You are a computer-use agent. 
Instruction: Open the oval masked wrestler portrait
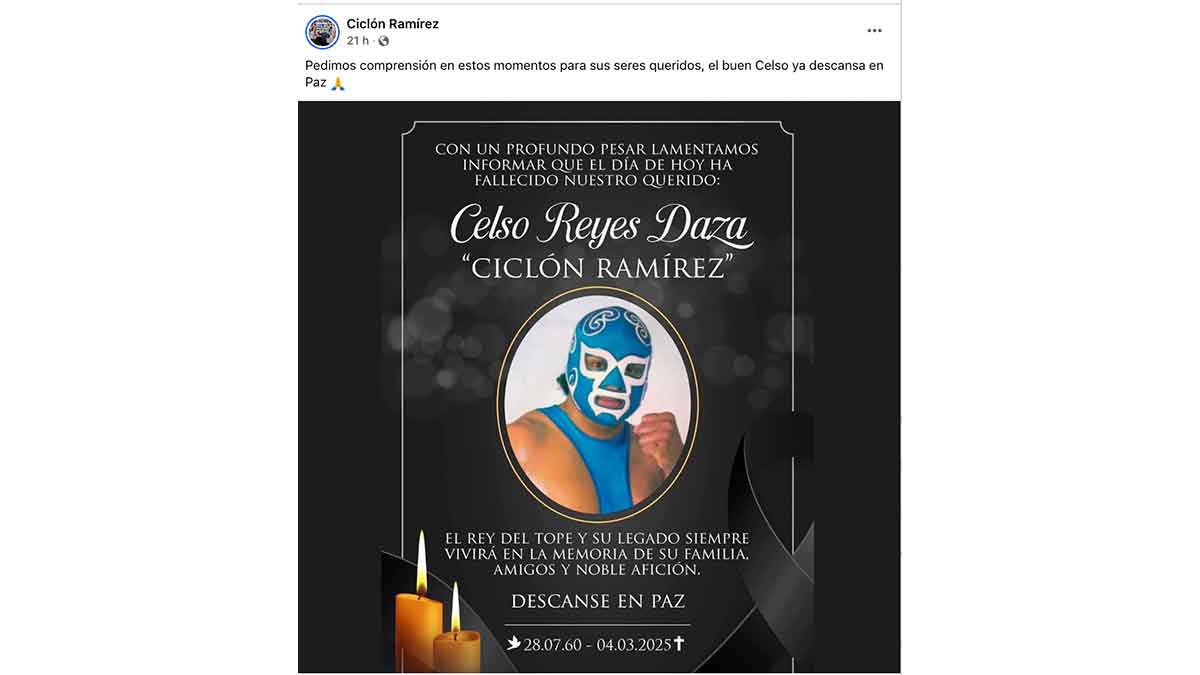point(597,403)
